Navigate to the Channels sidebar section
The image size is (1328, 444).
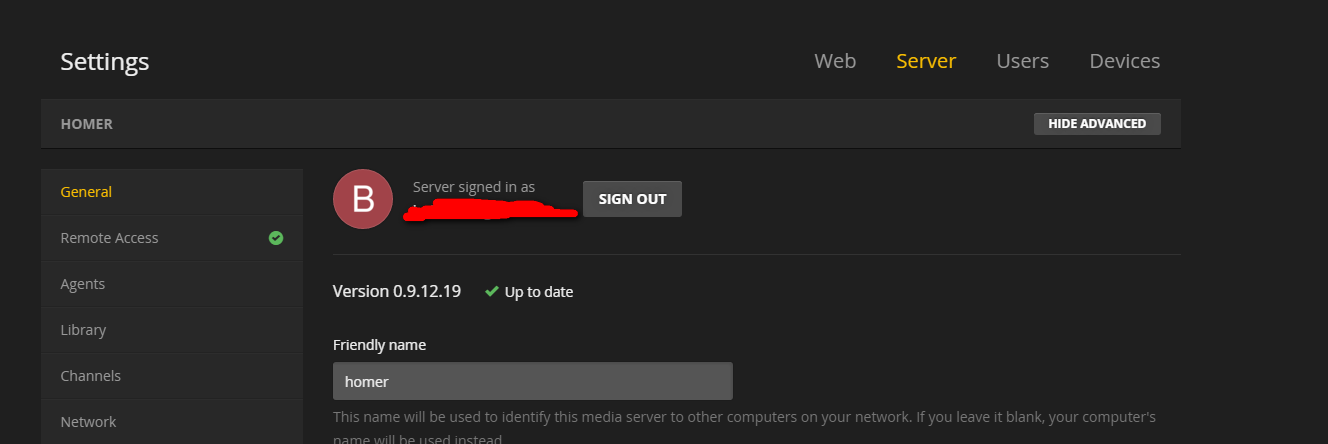(x=90, y=376)
